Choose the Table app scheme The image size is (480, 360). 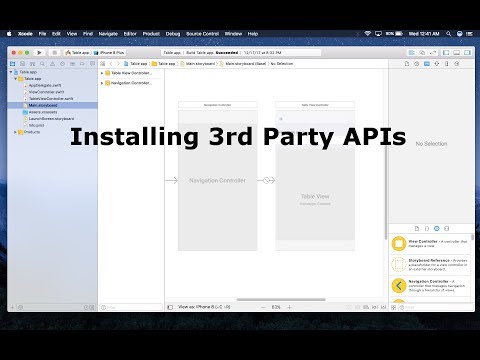(77, 53)
